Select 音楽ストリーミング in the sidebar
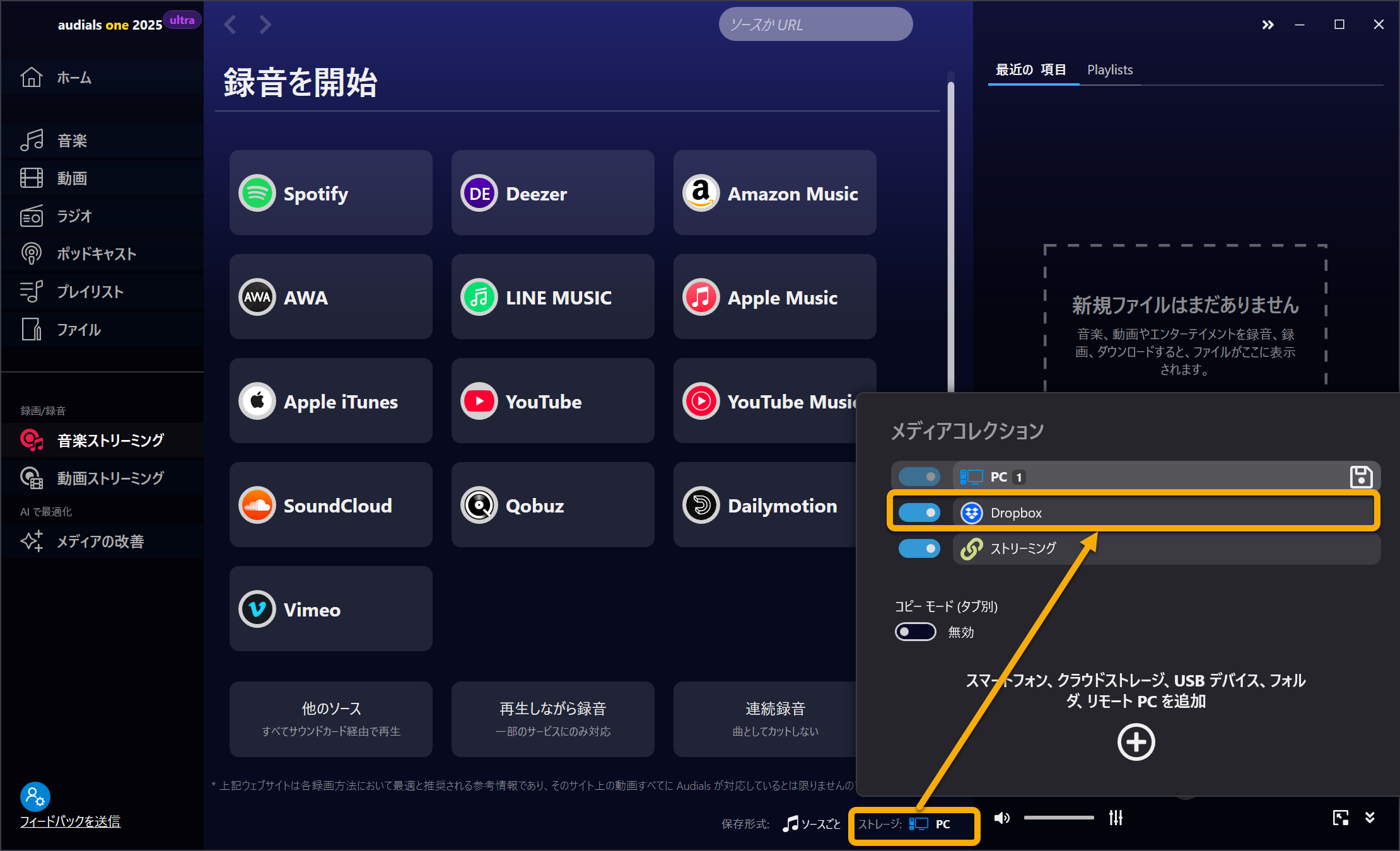 coord(102,440)
